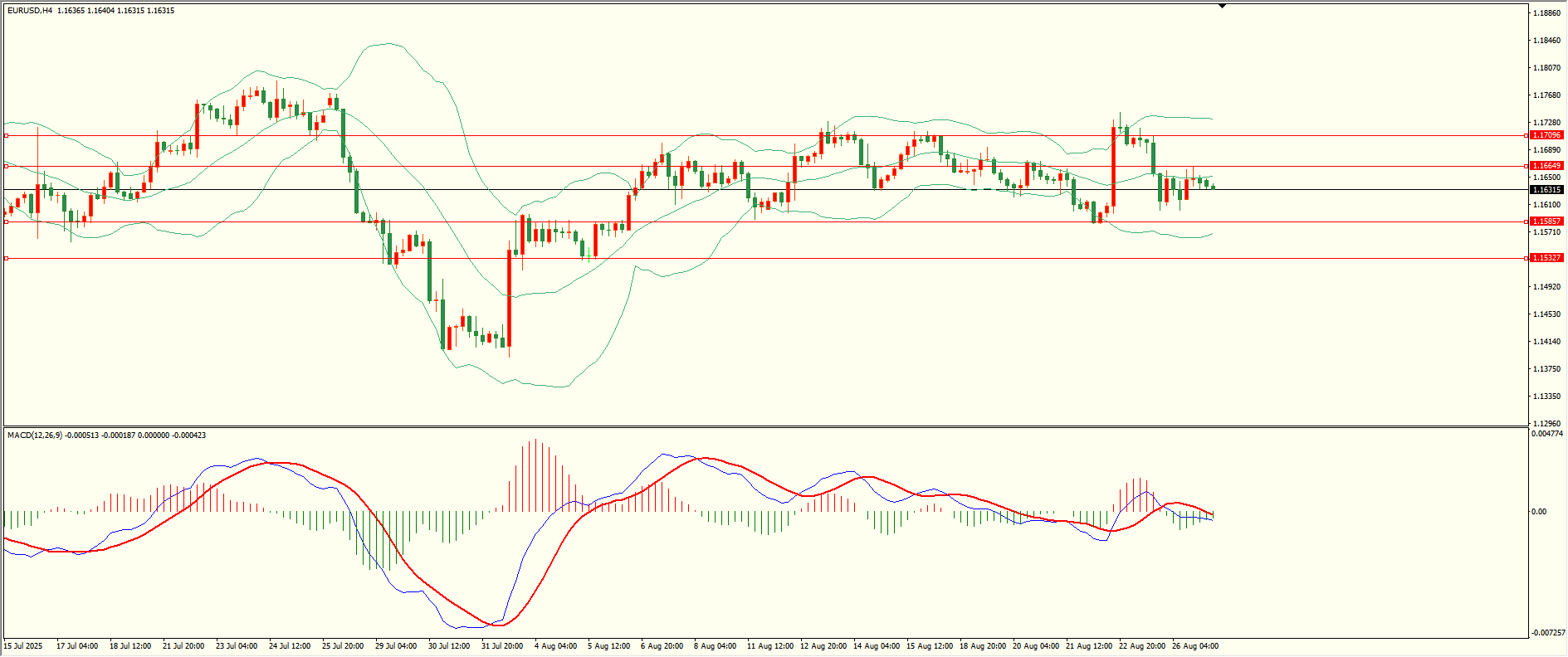Select left anchor square of 1.16649 line
The image size is (1568, 657).
(x=7, y=166)
